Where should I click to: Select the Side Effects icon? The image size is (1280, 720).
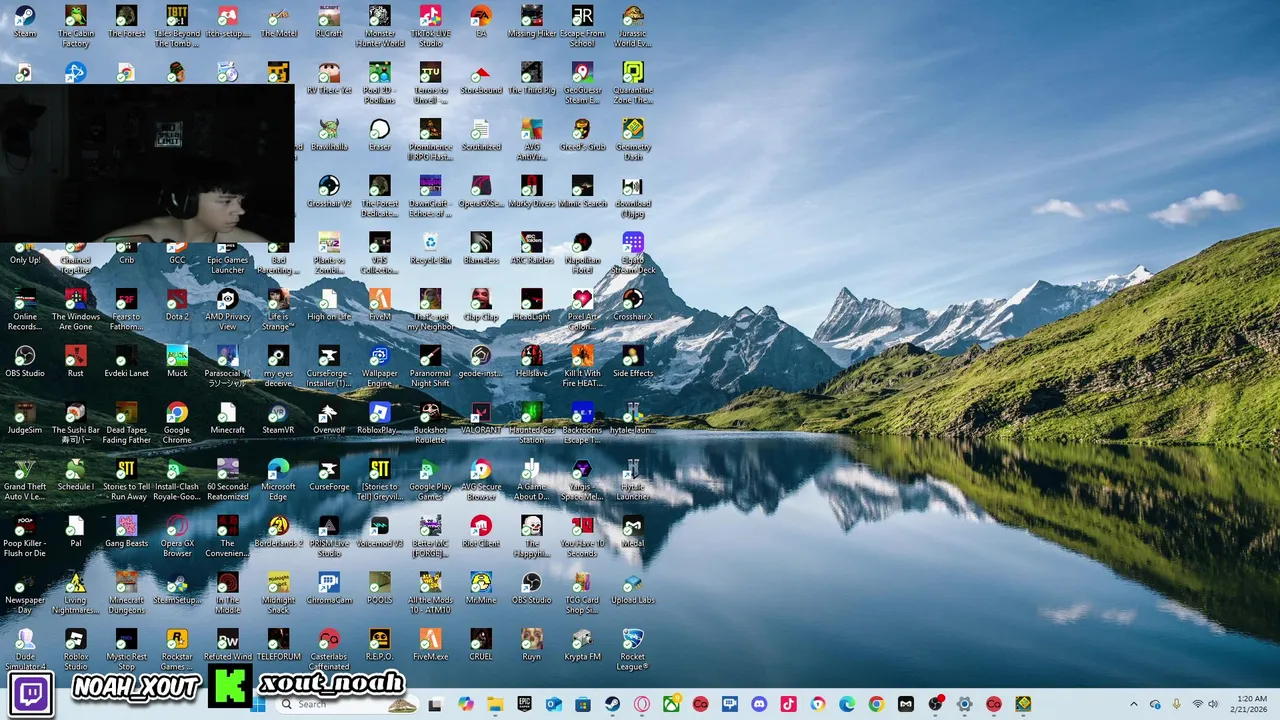(x=633, y=363)
